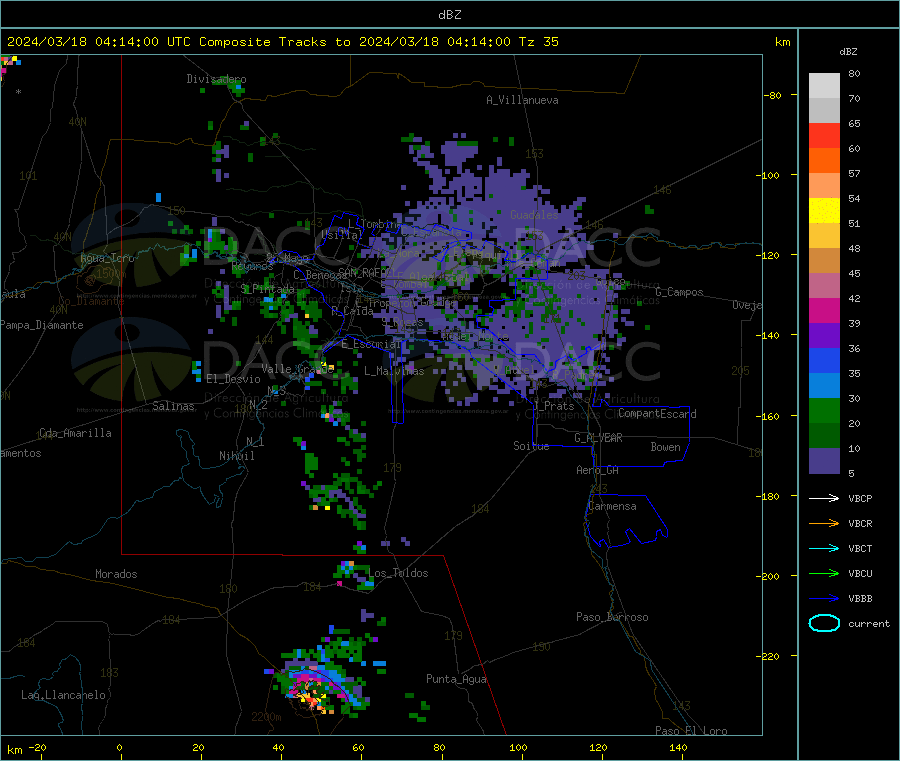Click the 'Morados' map label
Image resolution: width=900 pixels, height=761 pixels.
116,574
